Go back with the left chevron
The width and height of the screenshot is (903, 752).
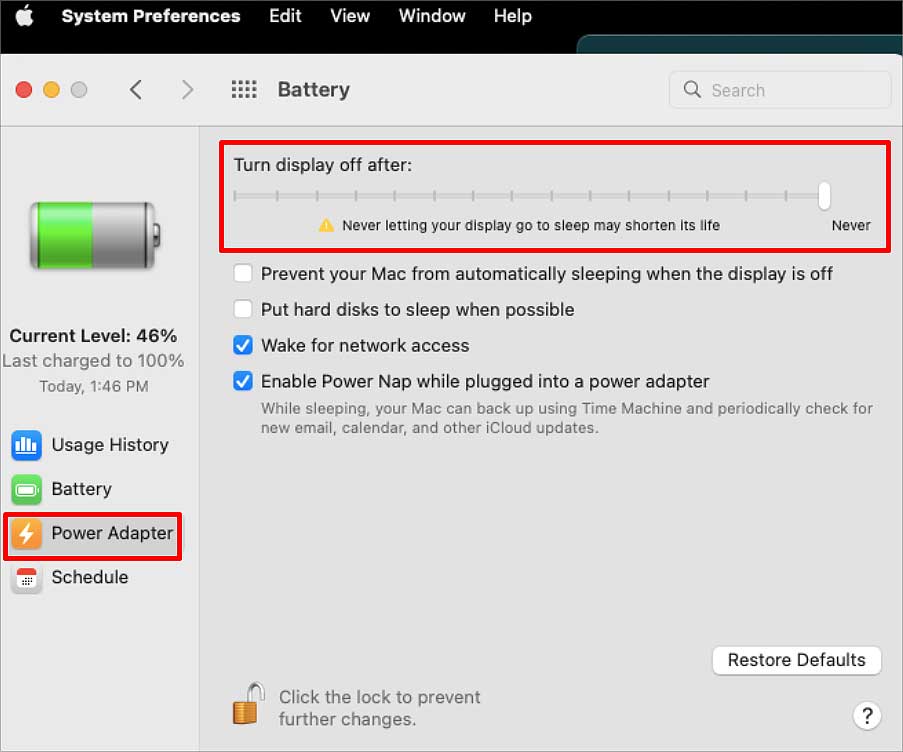point(136,90)
